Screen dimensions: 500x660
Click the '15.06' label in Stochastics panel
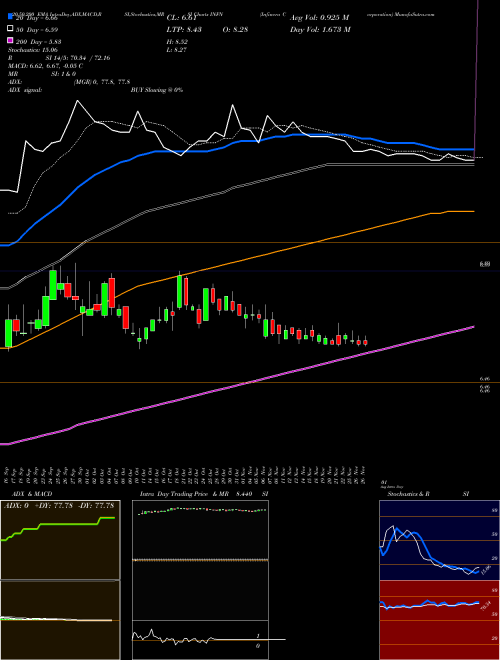pos(485,571)
